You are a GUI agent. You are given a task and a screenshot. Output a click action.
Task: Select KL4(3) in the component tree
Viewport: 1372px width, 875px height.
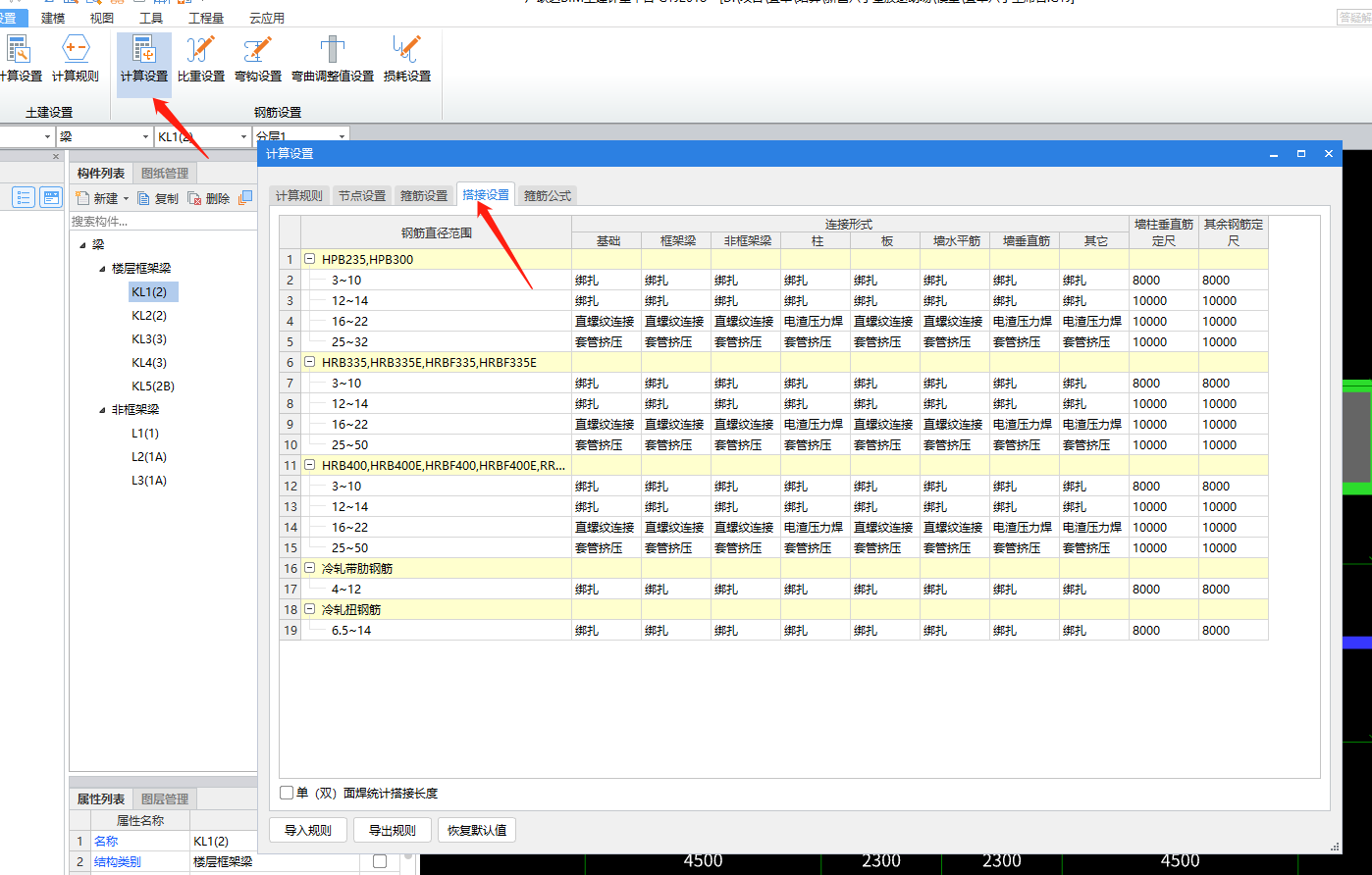(x=149, y=363)
